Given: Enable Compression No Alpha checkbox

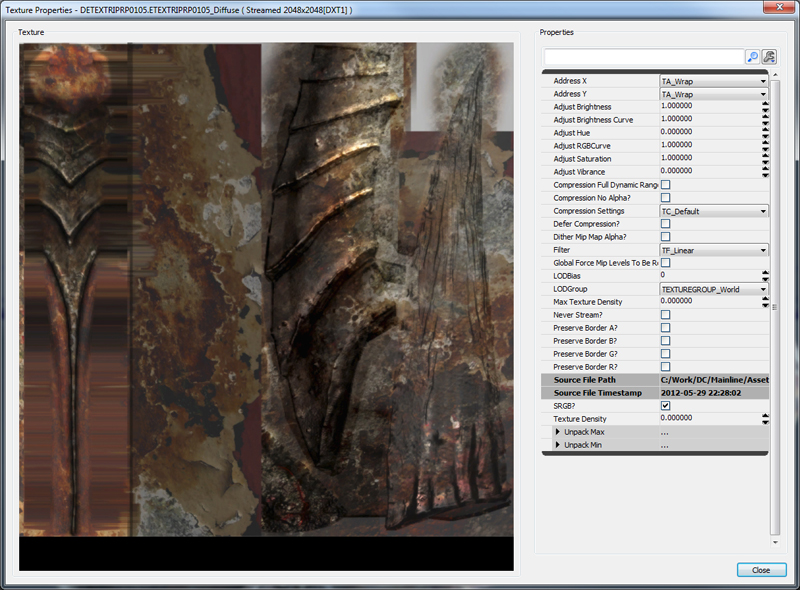Looking at the screenshot, I should 665,198.
